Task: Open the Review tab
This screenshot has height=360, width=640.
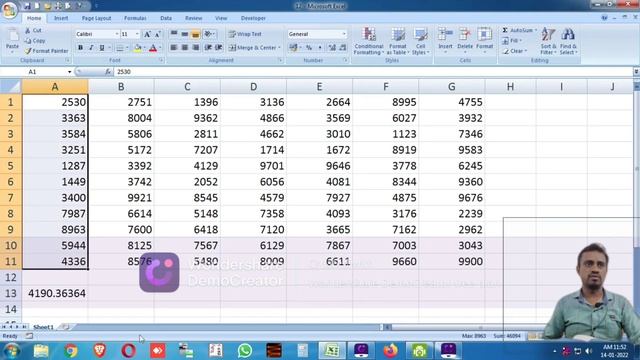Action: (x=193, y=18)
